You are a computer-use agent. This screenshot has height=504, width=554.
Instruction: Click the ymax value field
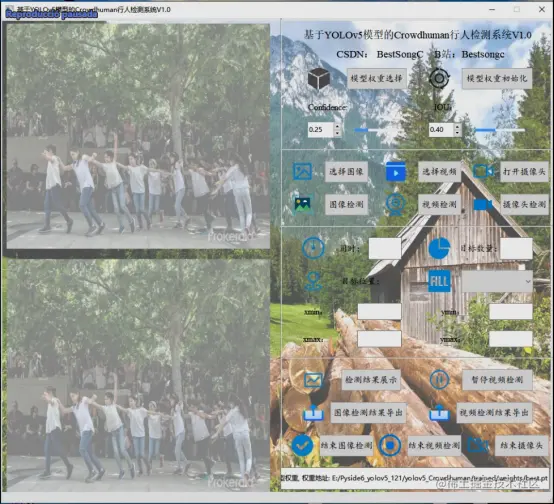coord(511,339)
